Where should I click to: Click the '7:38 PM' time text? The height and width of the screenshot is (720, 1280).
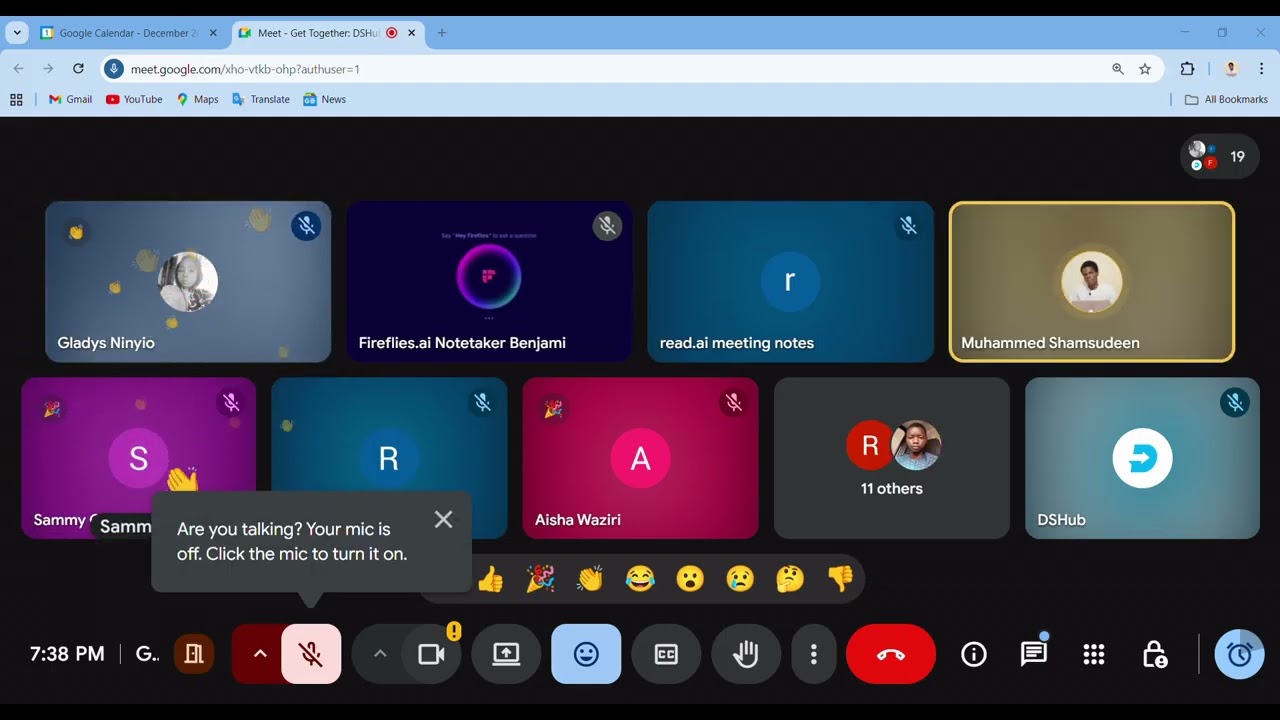(67, 654)
